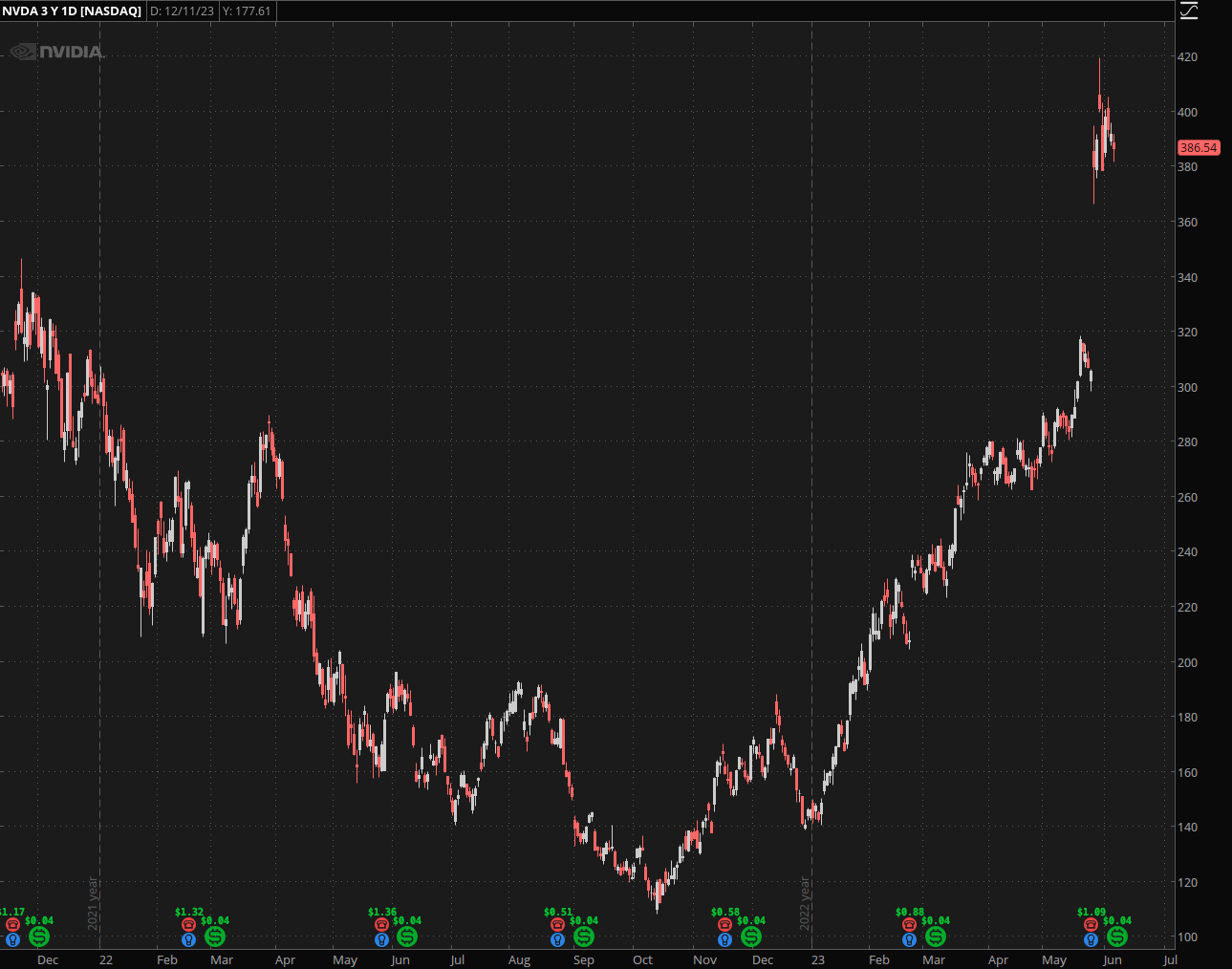Open the chart drawing icon above the price axis
Viewport: 1232px width, 969px height.
point(1188,11)
